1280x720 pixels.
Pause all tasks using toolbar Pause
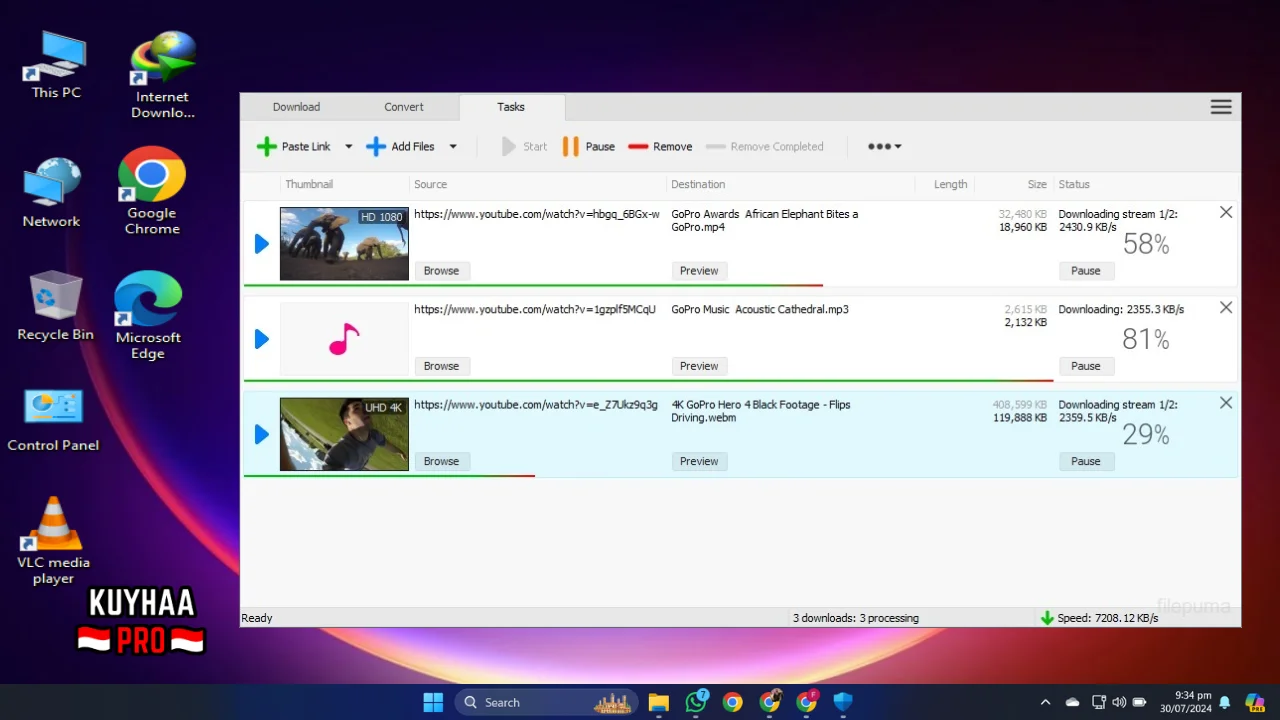(x=589, y=147)
